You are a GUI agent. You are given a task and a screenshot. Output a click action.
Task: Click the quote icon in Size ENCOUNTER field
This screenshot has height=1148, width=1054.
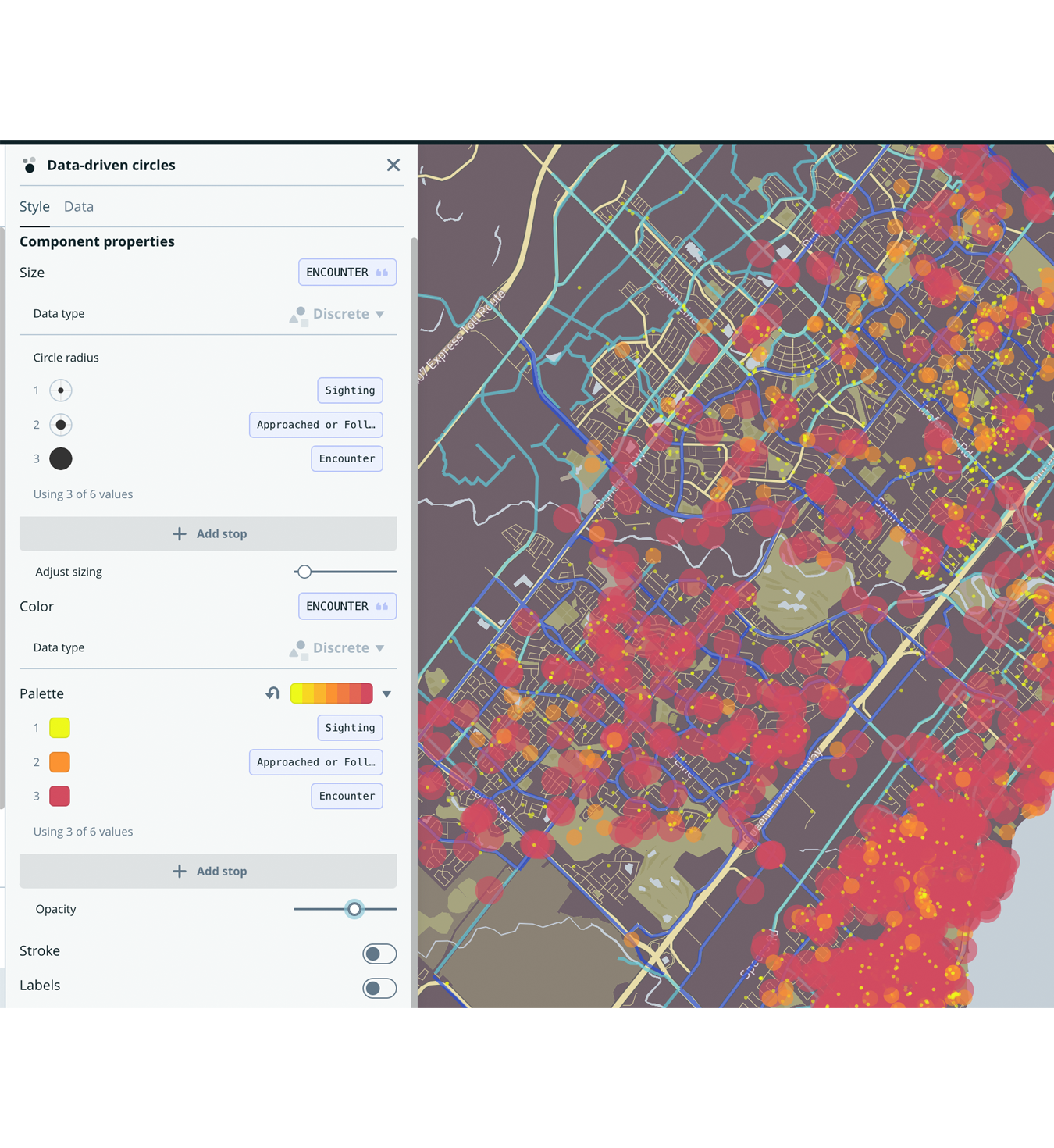(382, 273)
